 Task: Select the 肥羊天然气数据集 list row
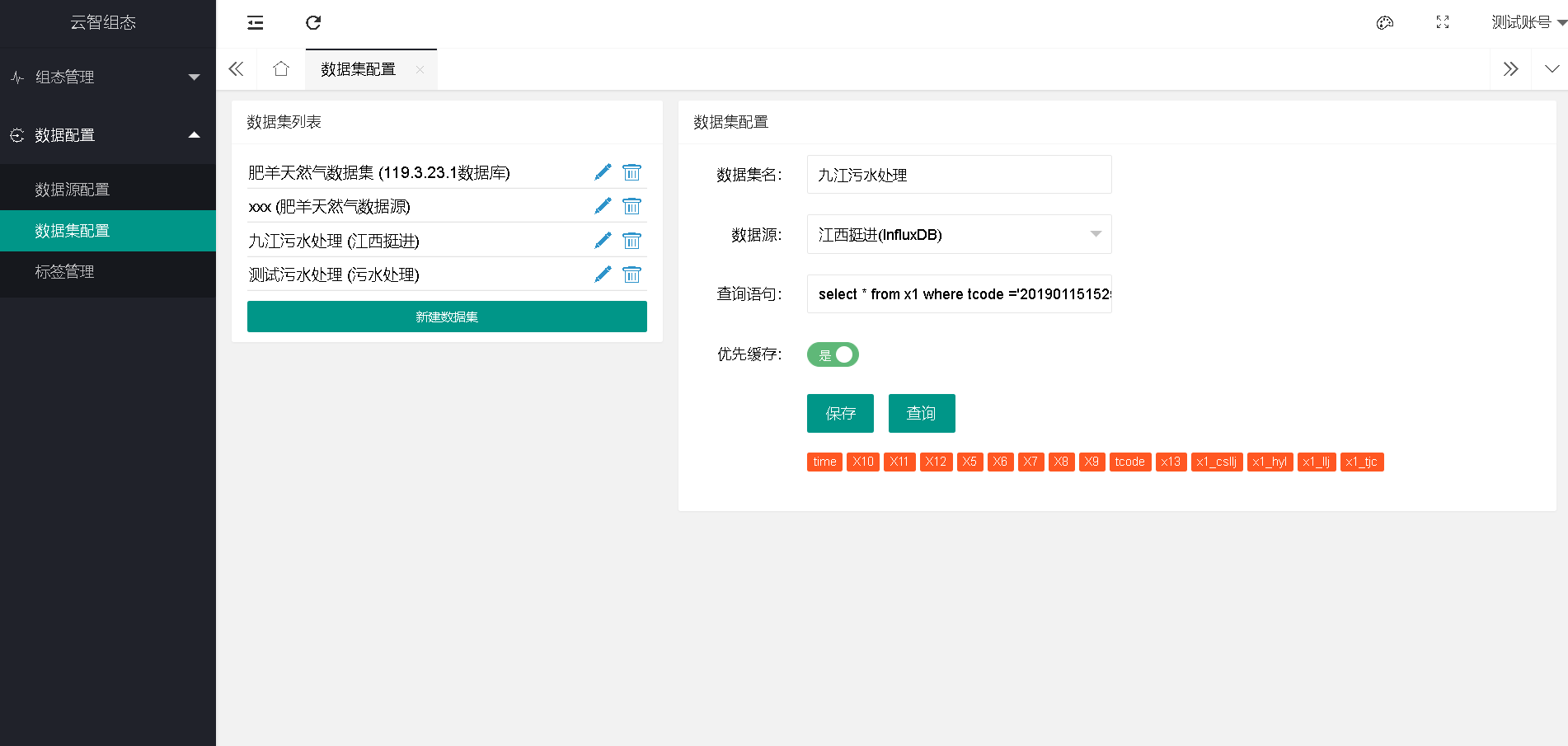pos(447,172)
